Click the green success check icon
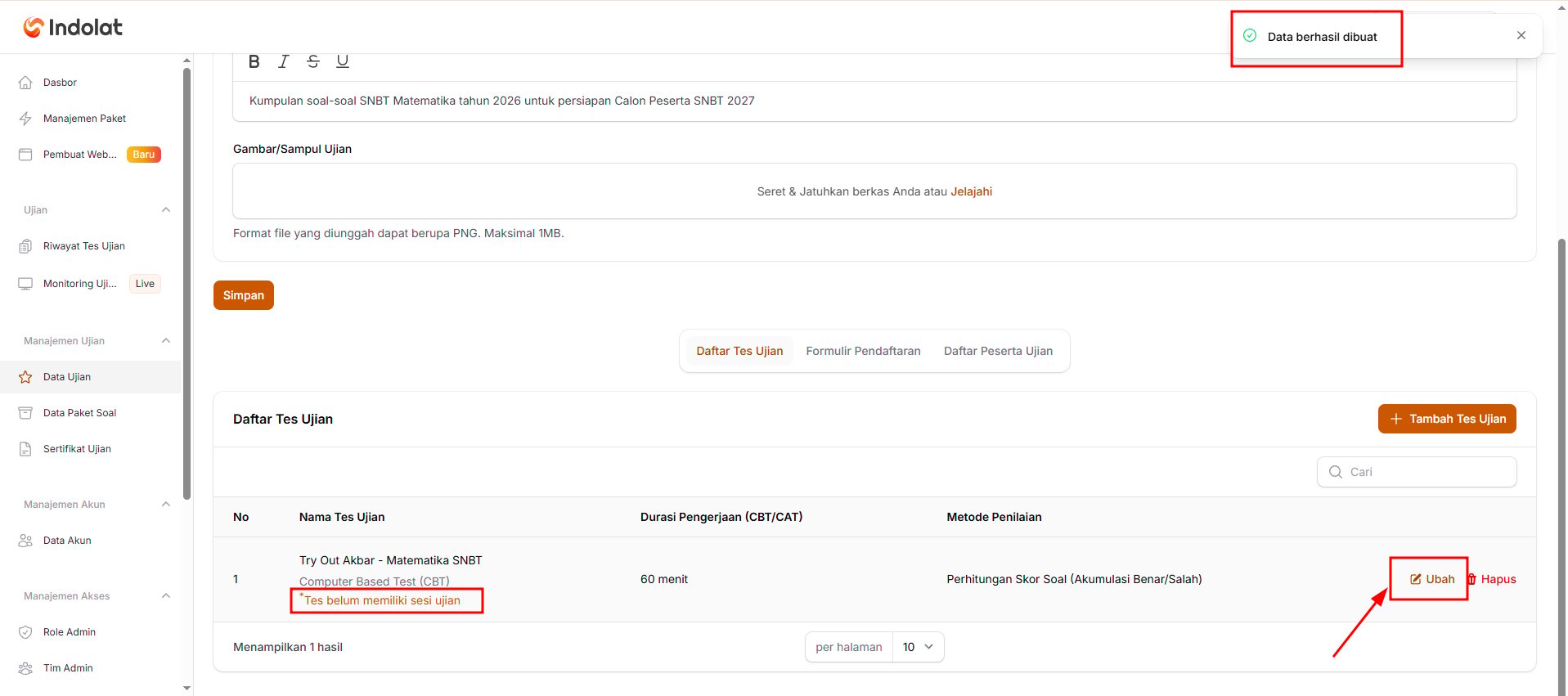The image size is (1568, 696). 1250,35
